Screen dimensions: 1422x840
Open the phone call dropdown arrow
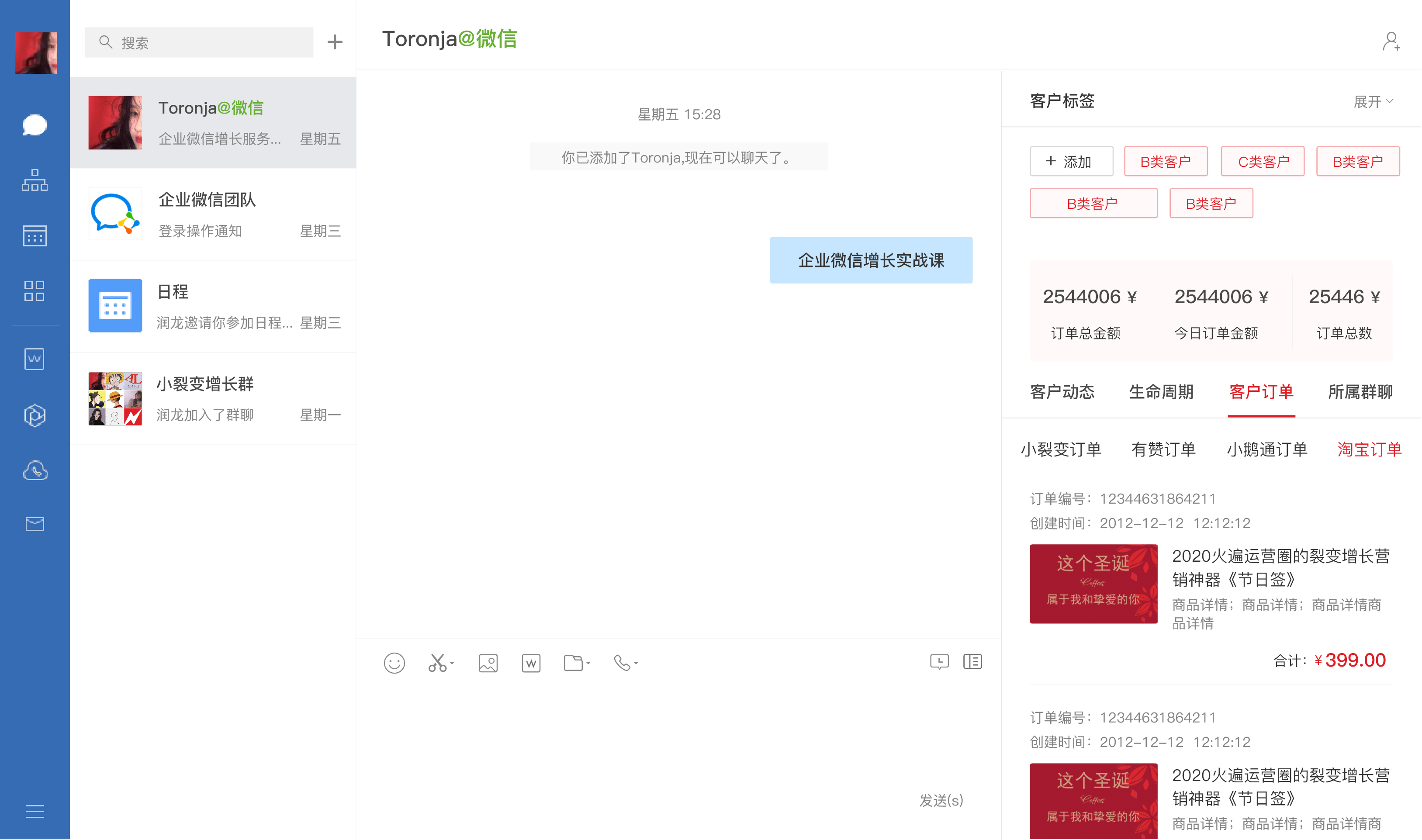click(x=636, y=664)
